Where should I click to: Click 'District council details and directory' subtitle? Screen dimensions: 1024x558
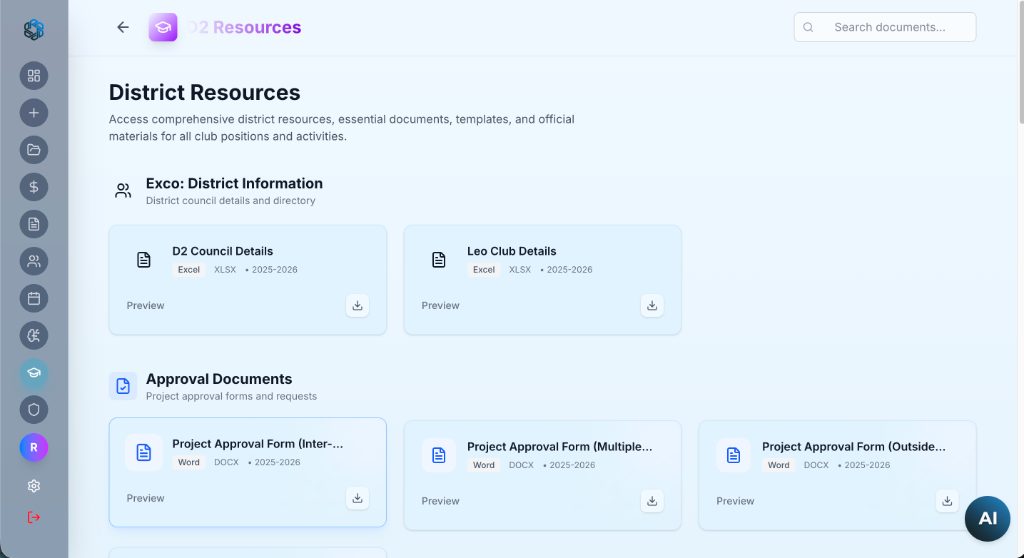pyautogui.click(x=231, y=201)
